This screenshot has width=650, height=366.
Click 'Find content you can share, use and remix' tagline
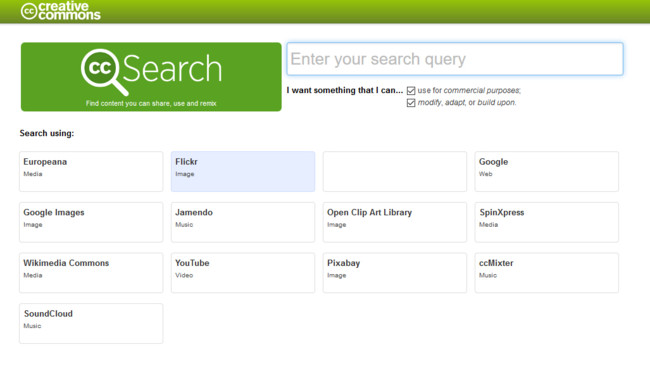[x=151, y=103]
